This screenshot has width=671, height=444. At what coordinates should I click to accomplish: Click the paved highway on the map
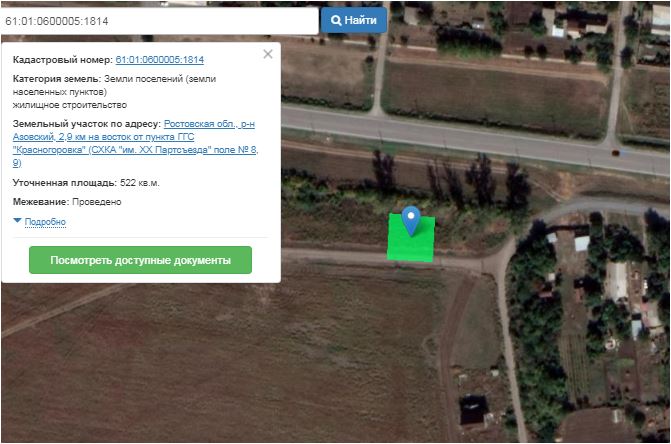(x=475, y=137)
